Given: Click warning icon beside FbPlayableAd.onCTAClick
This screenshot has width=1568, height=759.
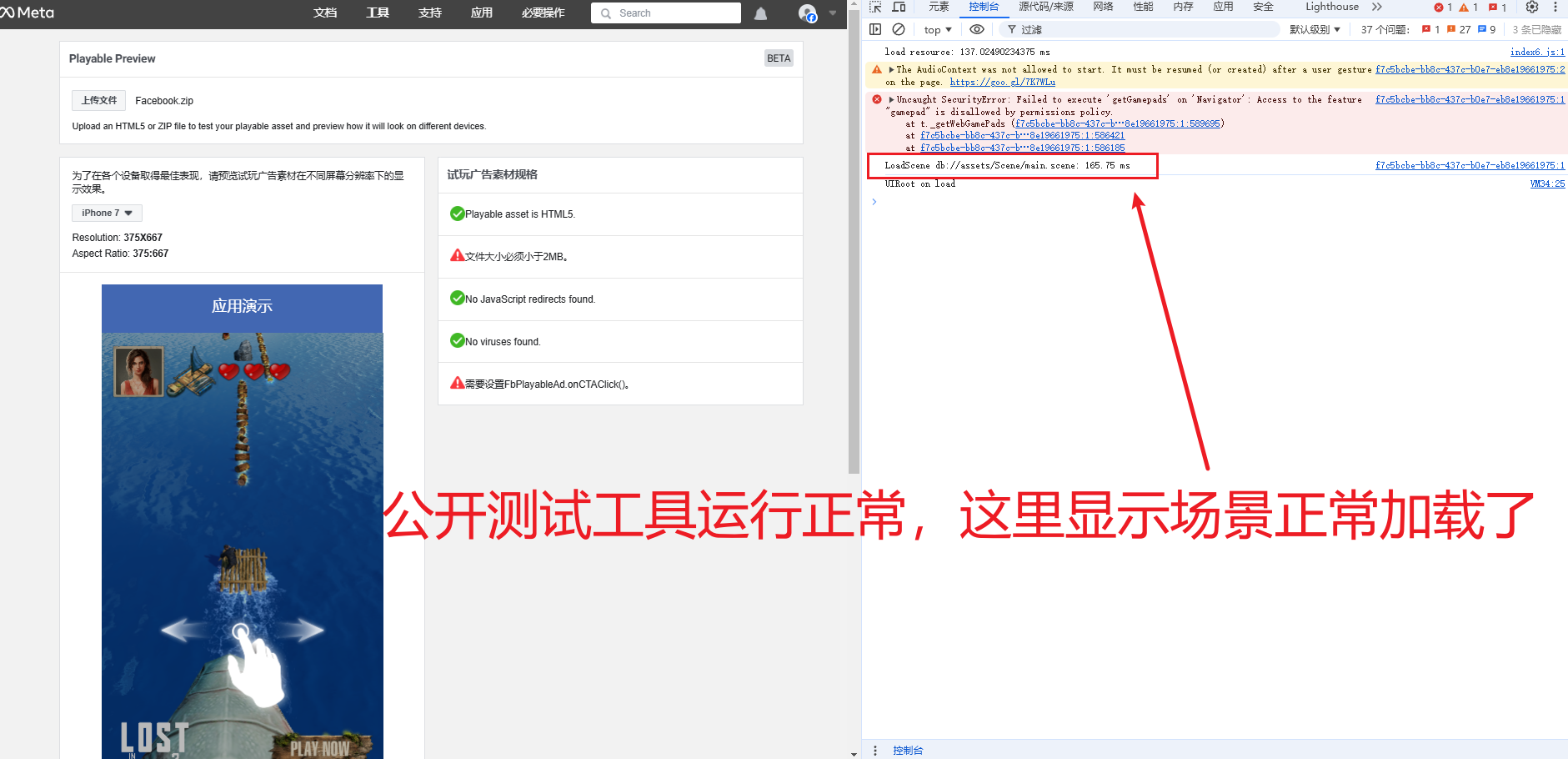Looking at the screenshot, I should 457,383.
